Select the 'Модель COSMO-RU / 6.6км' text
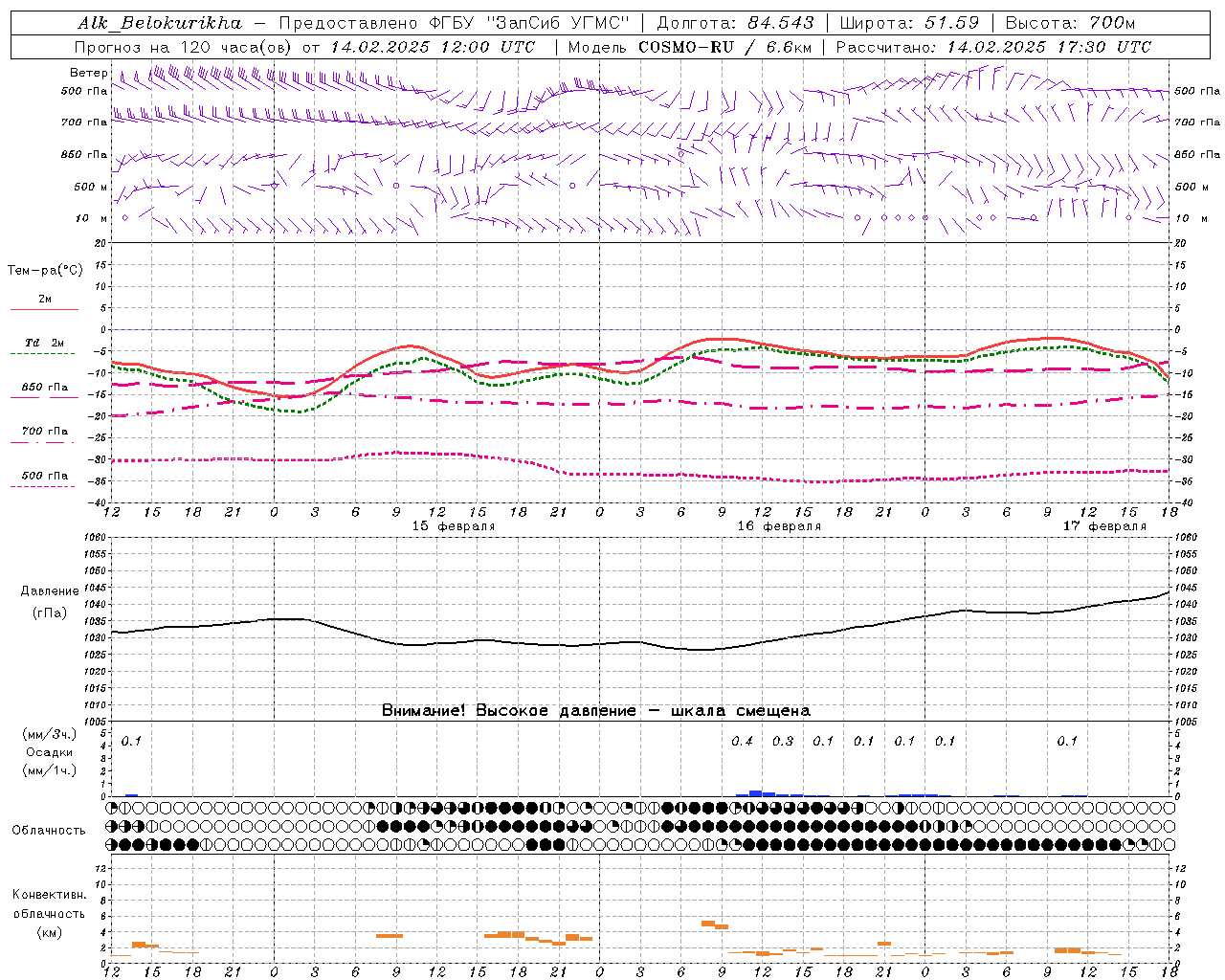1225x980 pixels. (690, 47)
